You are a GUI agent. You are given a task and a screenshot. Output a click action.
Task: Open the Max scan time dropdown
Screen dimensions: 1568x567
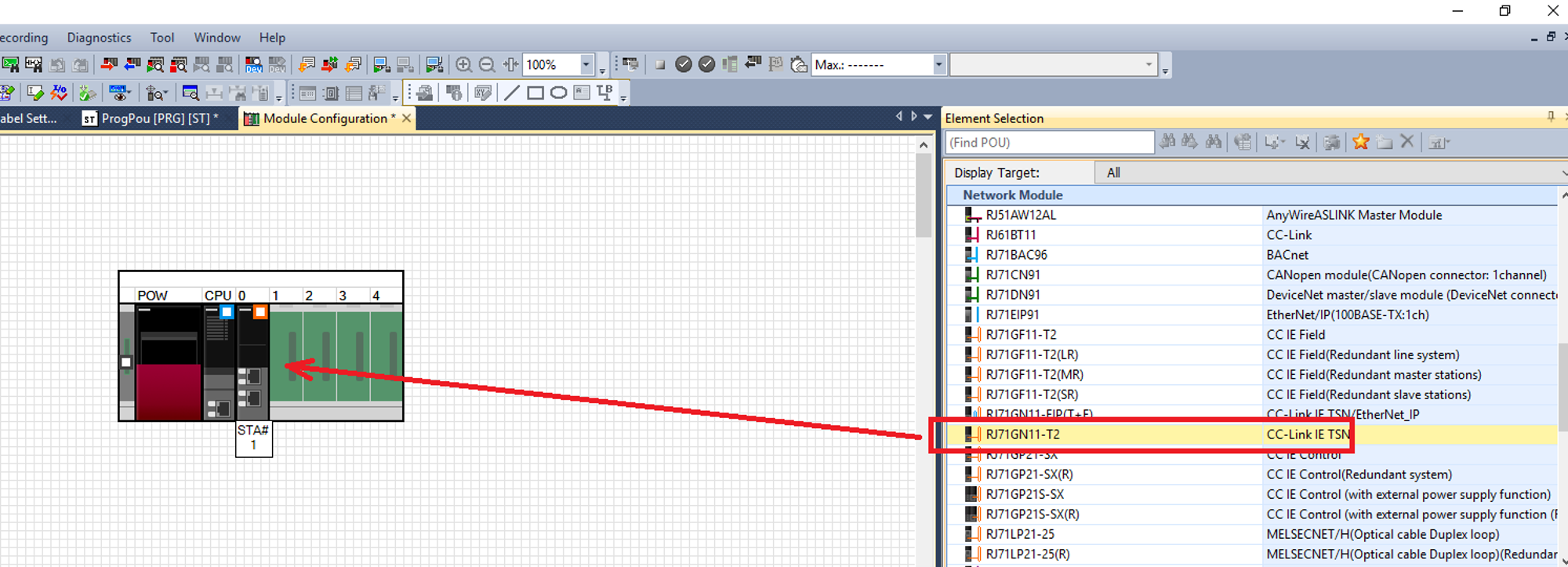click(938, 65)
